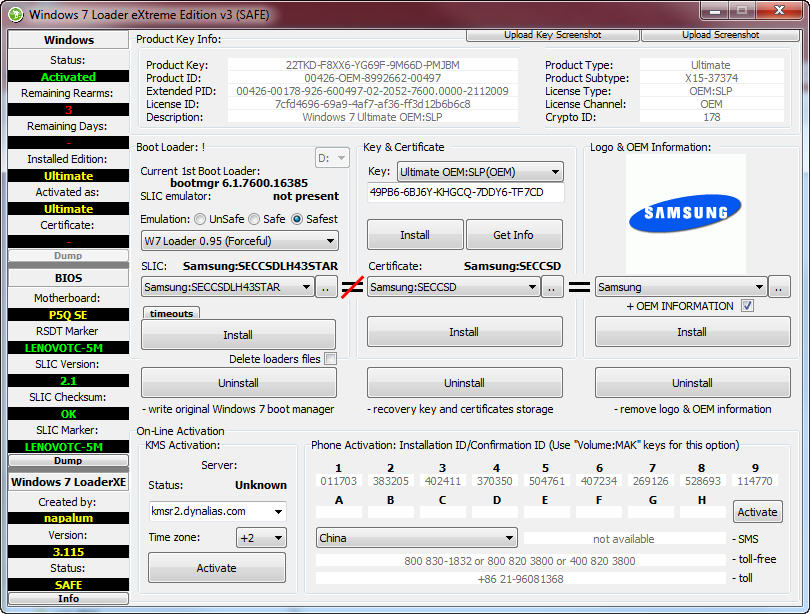
Task: Click the Get Info button
Action: (x=514, y=235)
